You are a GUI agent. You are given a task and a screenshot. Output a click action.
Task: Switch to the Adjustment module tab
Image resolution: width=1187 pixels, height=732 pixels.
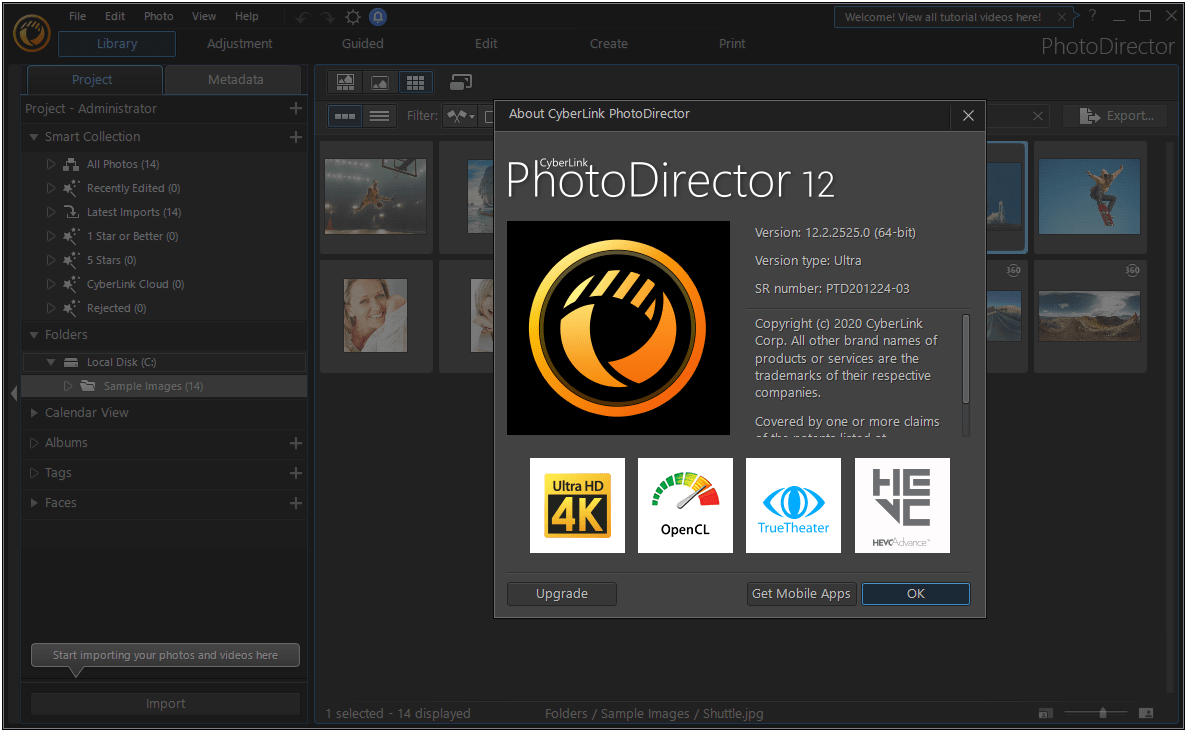point(239,44)
